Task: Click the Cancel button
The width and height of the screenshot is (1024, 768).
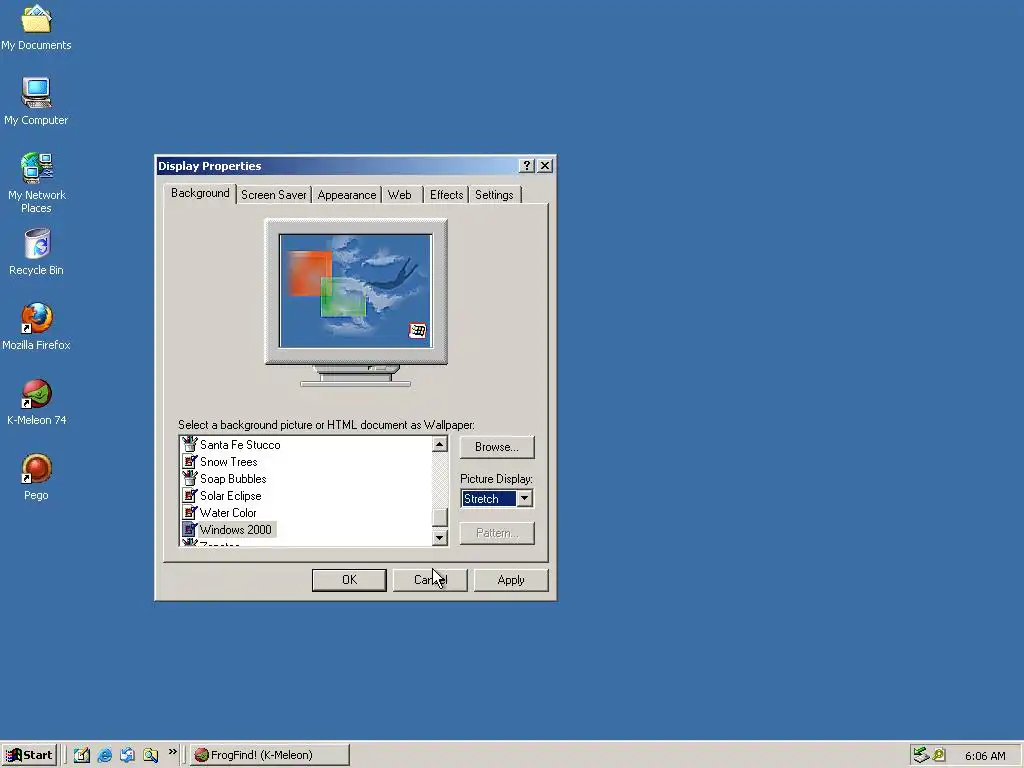Action: [x=430, y=580]
